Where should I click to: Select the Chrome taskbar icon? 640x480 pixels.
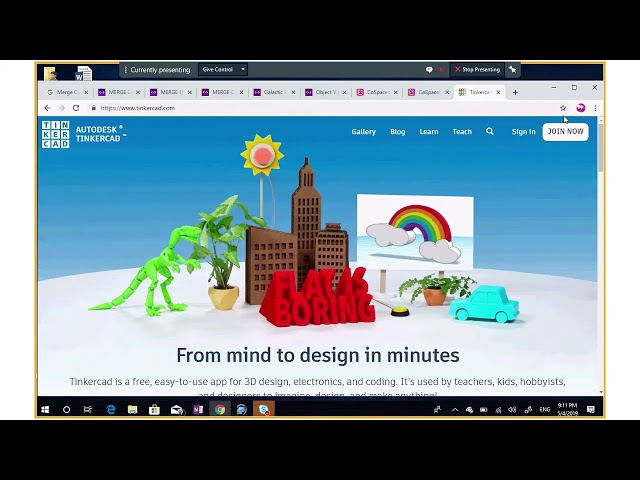click(220, 409)
